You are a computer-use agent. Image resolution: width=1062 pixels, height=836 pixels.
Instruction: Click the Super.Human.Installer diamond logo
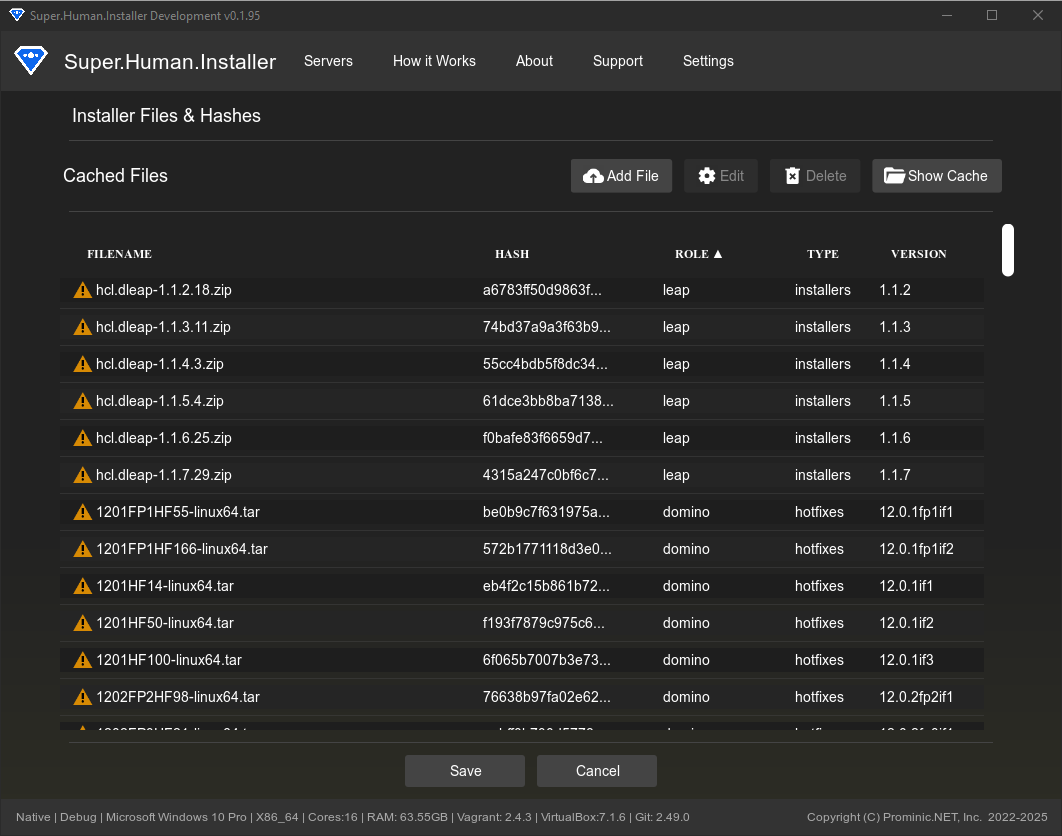click(x=30, y=61)
